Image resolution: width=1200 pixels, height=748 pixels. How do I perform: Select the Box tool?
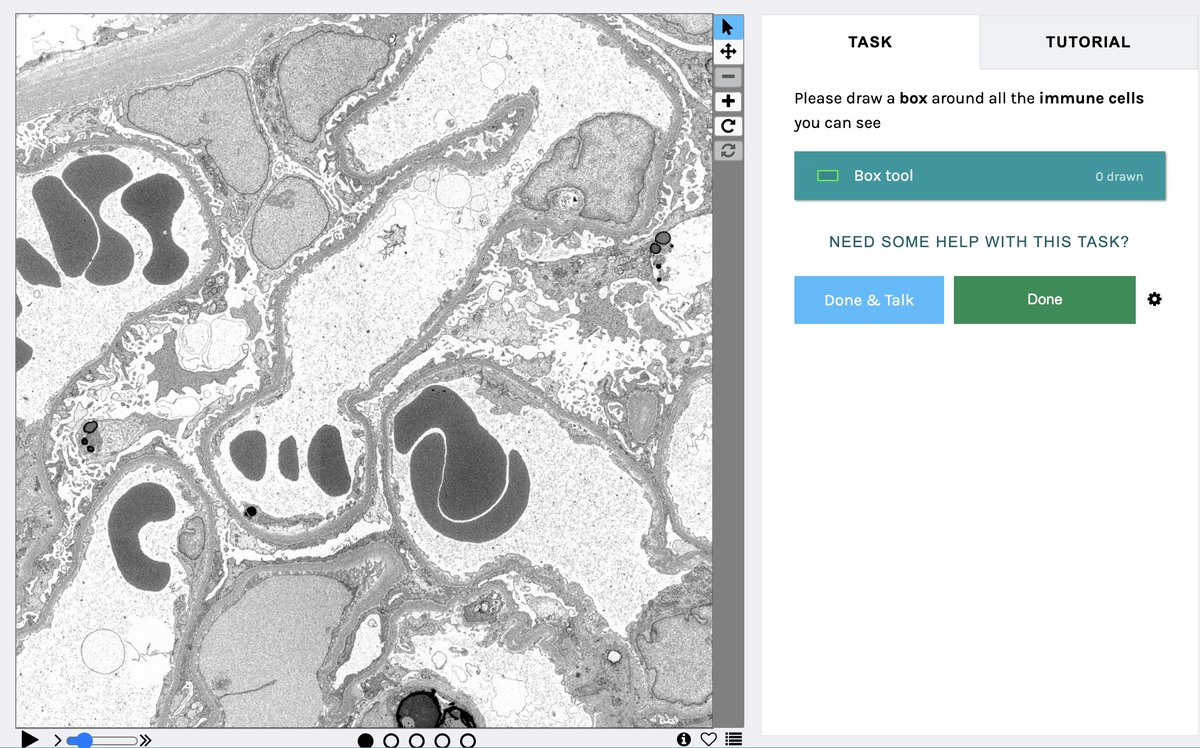tap(980, 176)
